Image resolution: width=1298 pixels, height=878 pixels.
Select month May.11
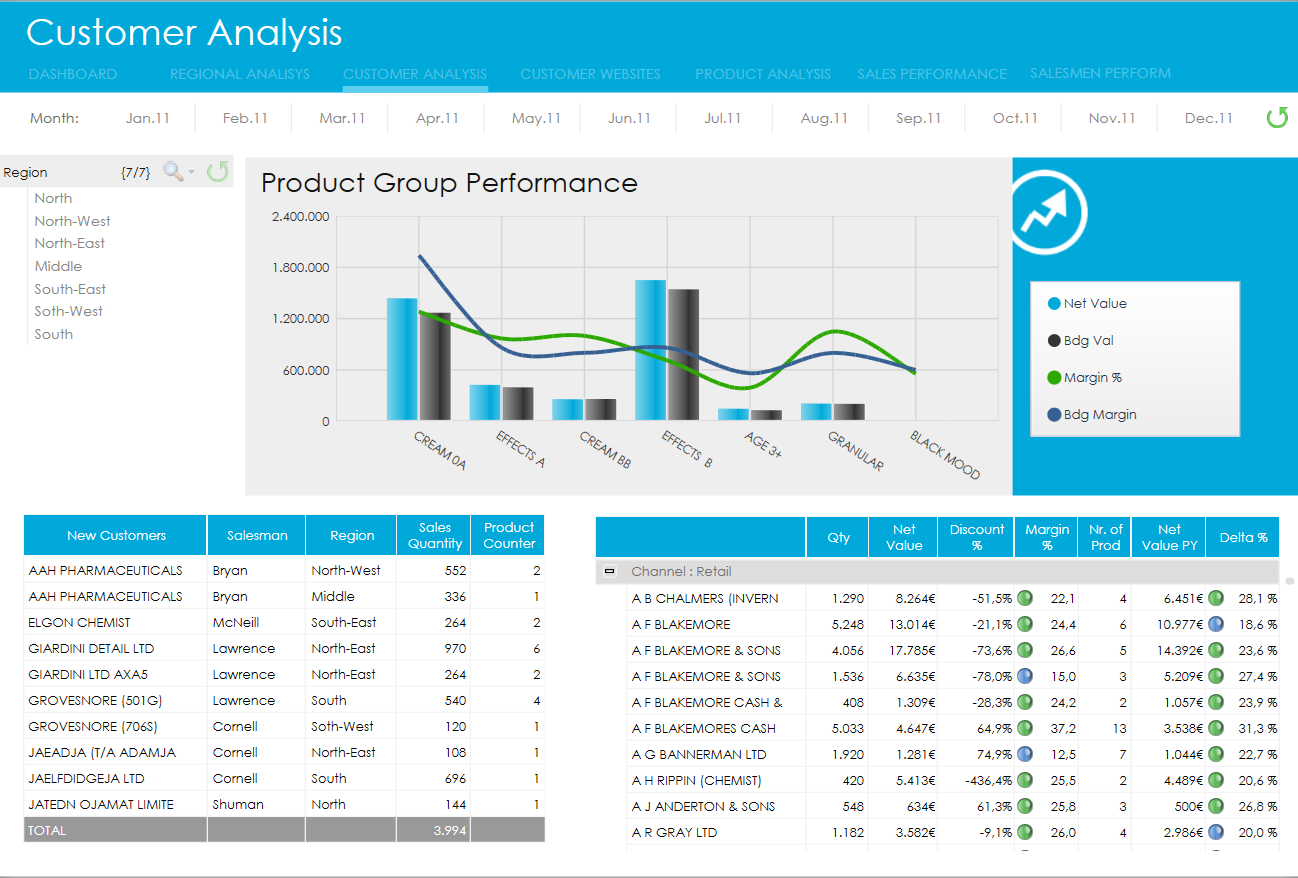click(536, 118)
